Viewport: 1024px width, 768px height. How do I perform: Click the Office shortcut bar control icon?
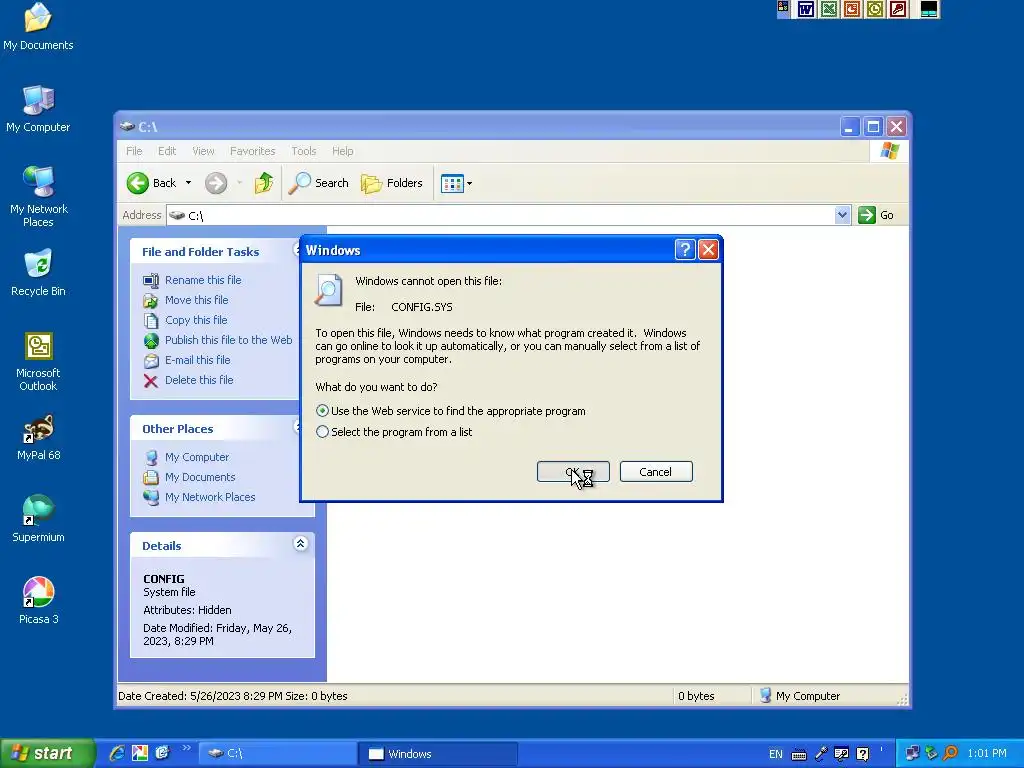(783, 7)
